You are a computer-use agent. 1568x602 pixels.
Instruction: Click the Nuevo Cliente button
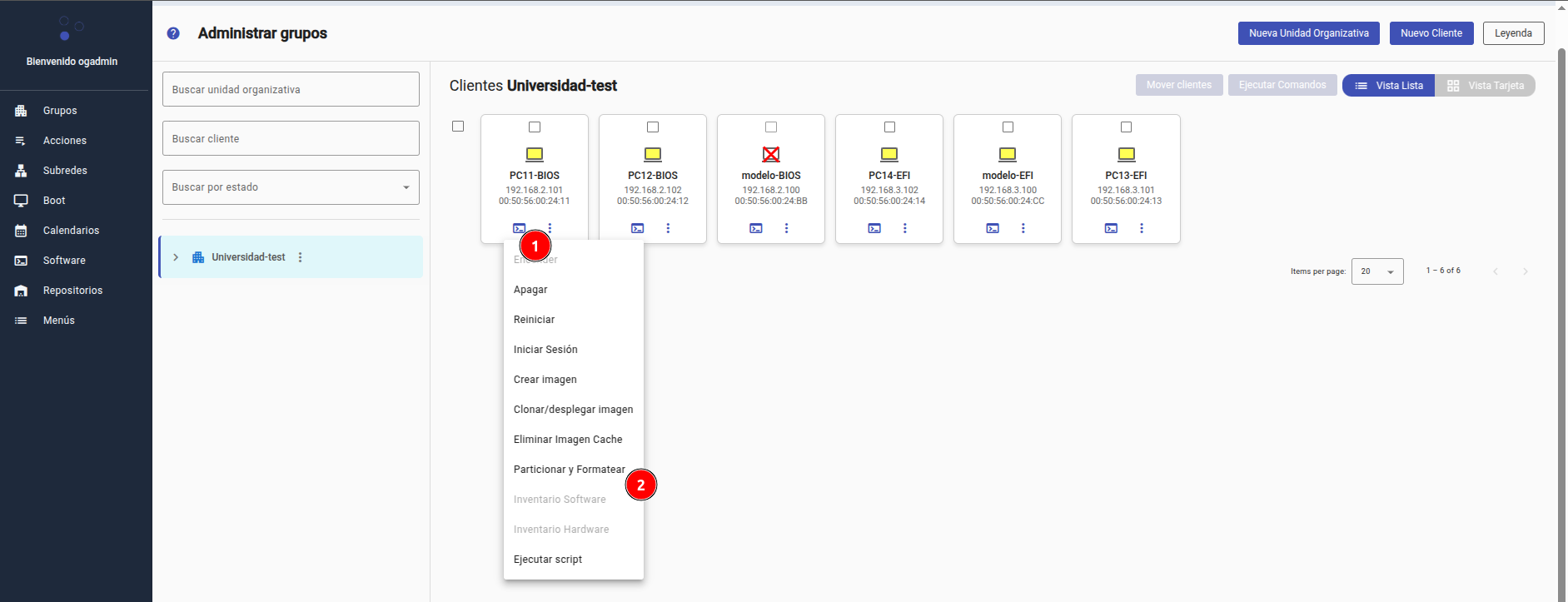(1431, 33)
